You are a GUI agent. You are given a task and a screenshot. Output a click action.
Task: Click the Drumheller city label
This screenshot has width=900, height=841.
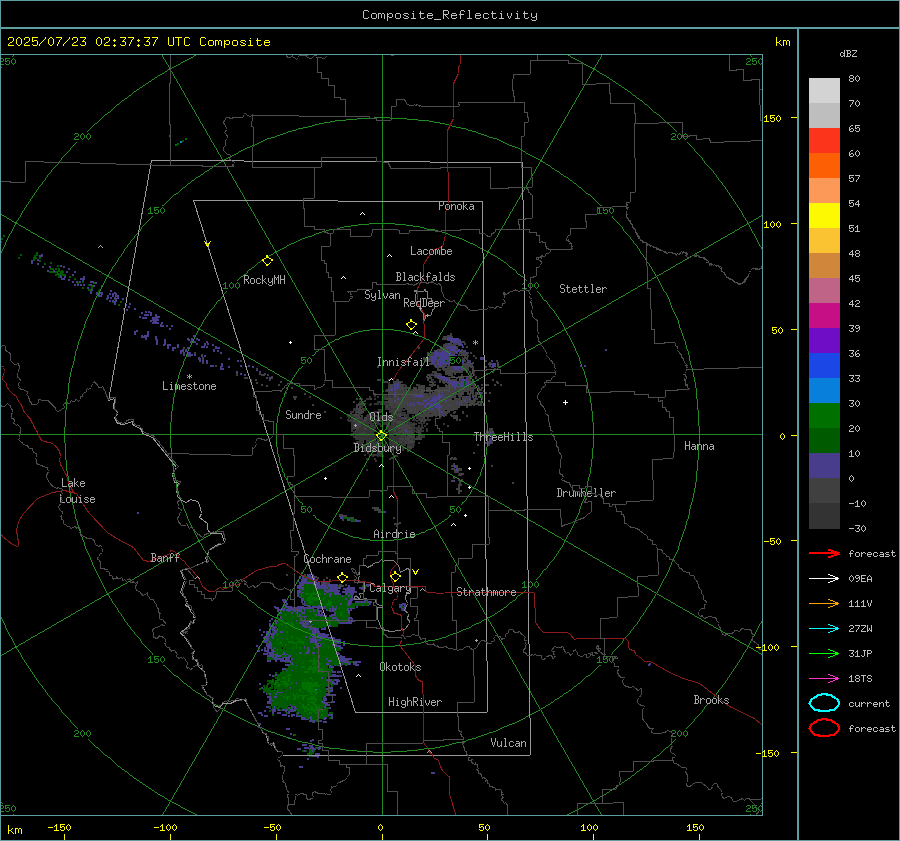586,493
